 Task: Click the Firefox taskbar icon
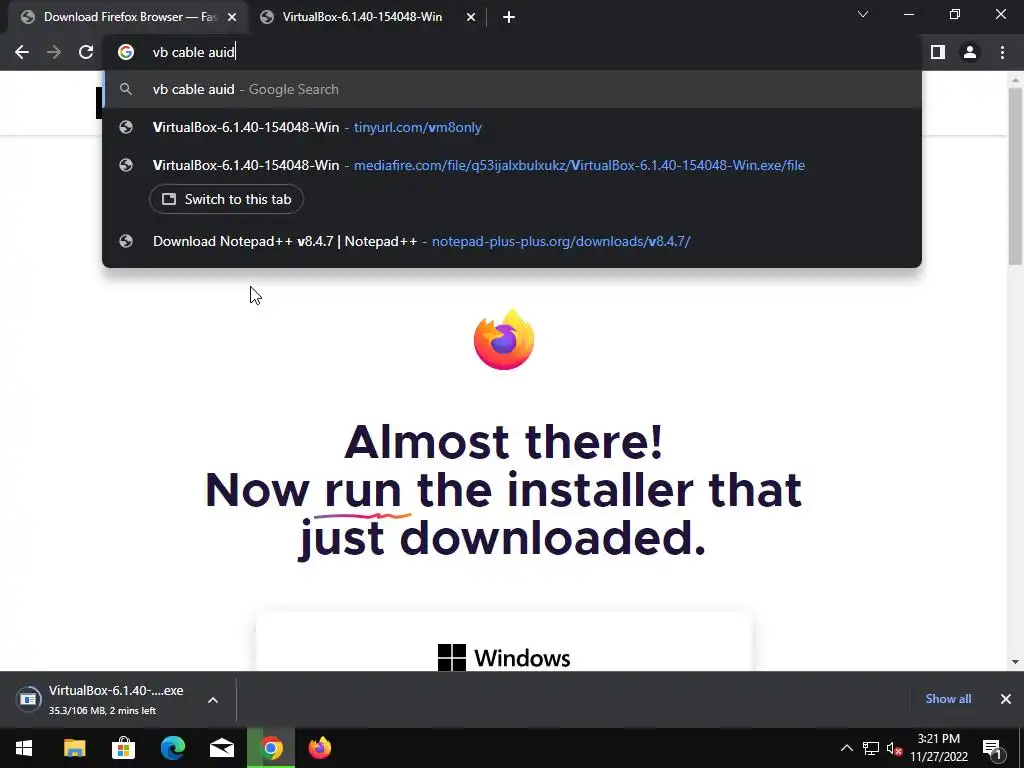click(x=320, y=748)
